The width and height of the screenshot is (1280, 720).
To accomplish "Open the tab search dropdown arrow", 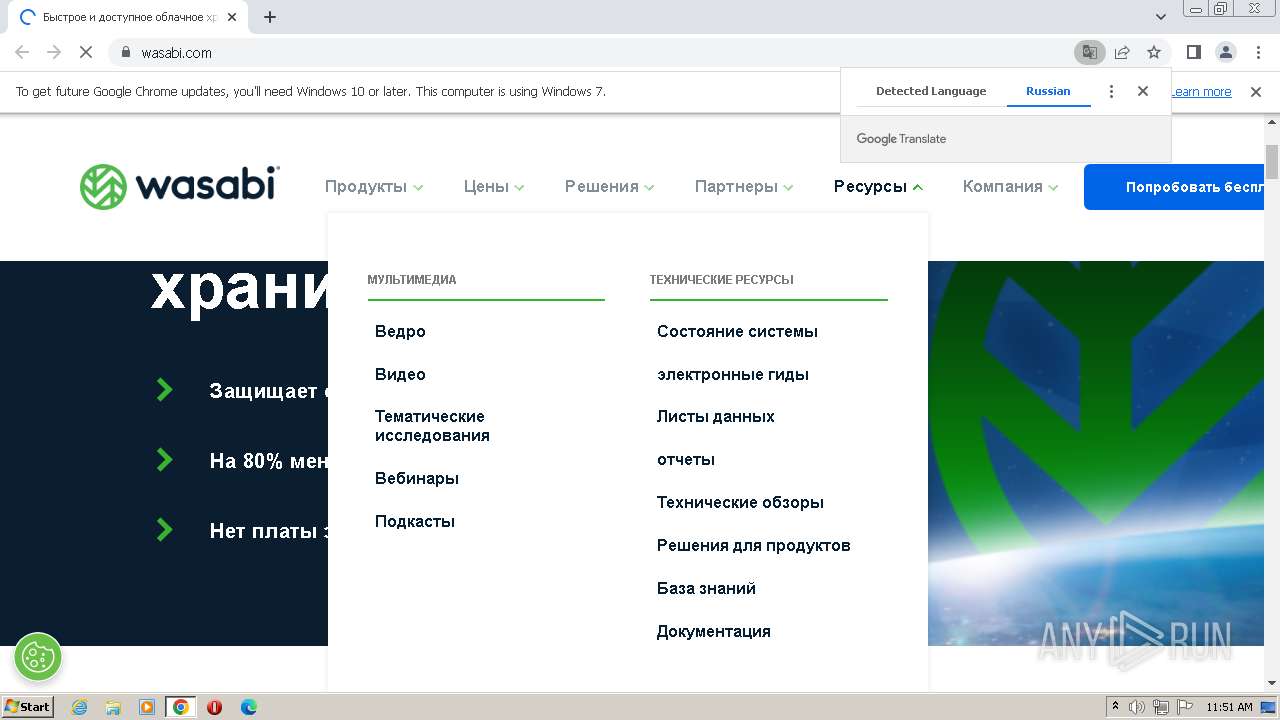I will pos(1161,17).
